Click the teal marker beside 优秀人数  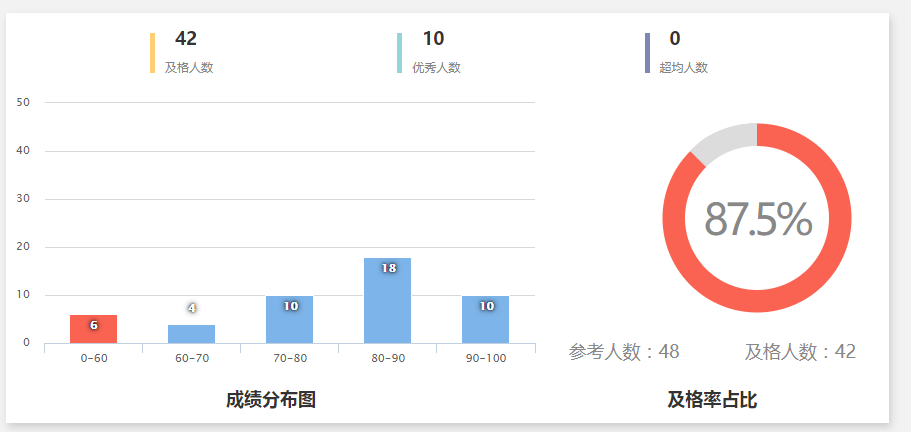click(400, 53)
